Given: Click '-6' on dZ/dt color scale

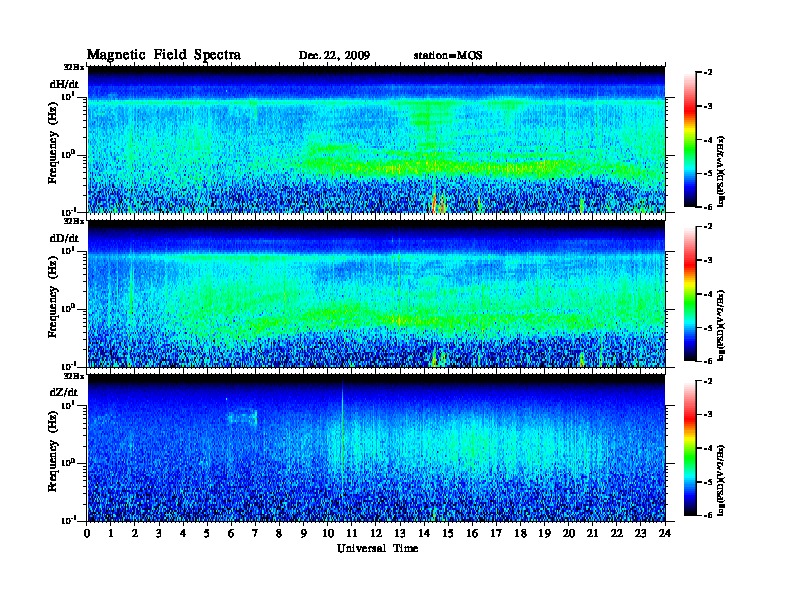Looking at the screenshot, I should coord(708,515).
